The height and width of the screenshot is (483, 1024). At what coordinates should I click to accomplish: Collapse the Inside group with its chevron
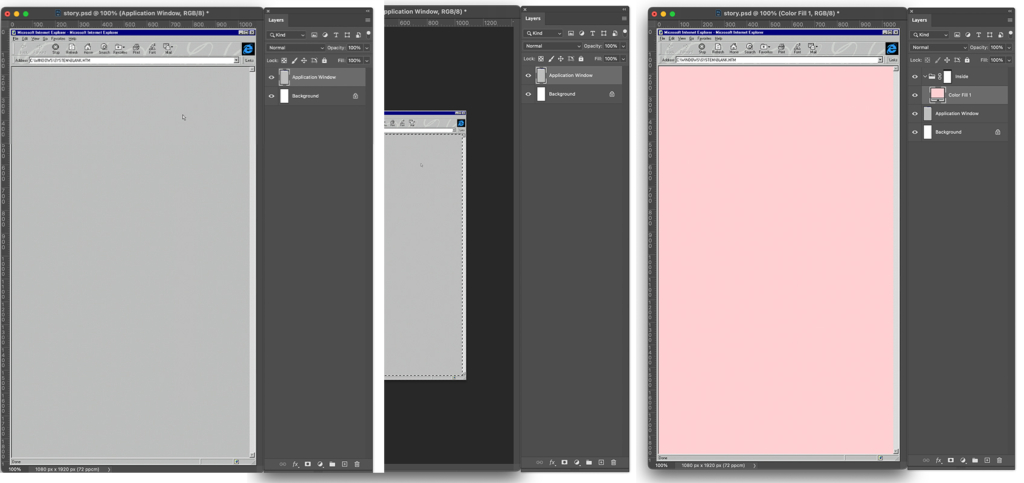tap(925, 76)
